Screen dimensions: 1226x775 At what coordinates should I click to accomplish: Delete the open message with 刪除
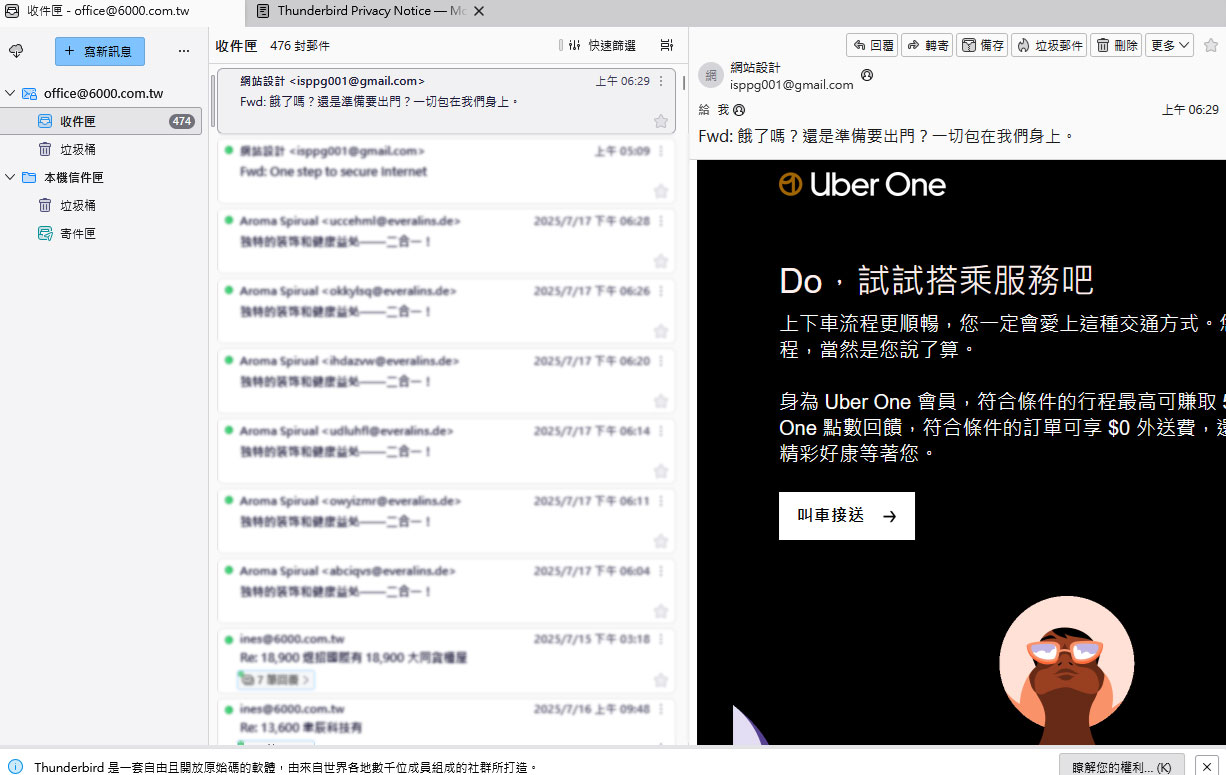1117,45
